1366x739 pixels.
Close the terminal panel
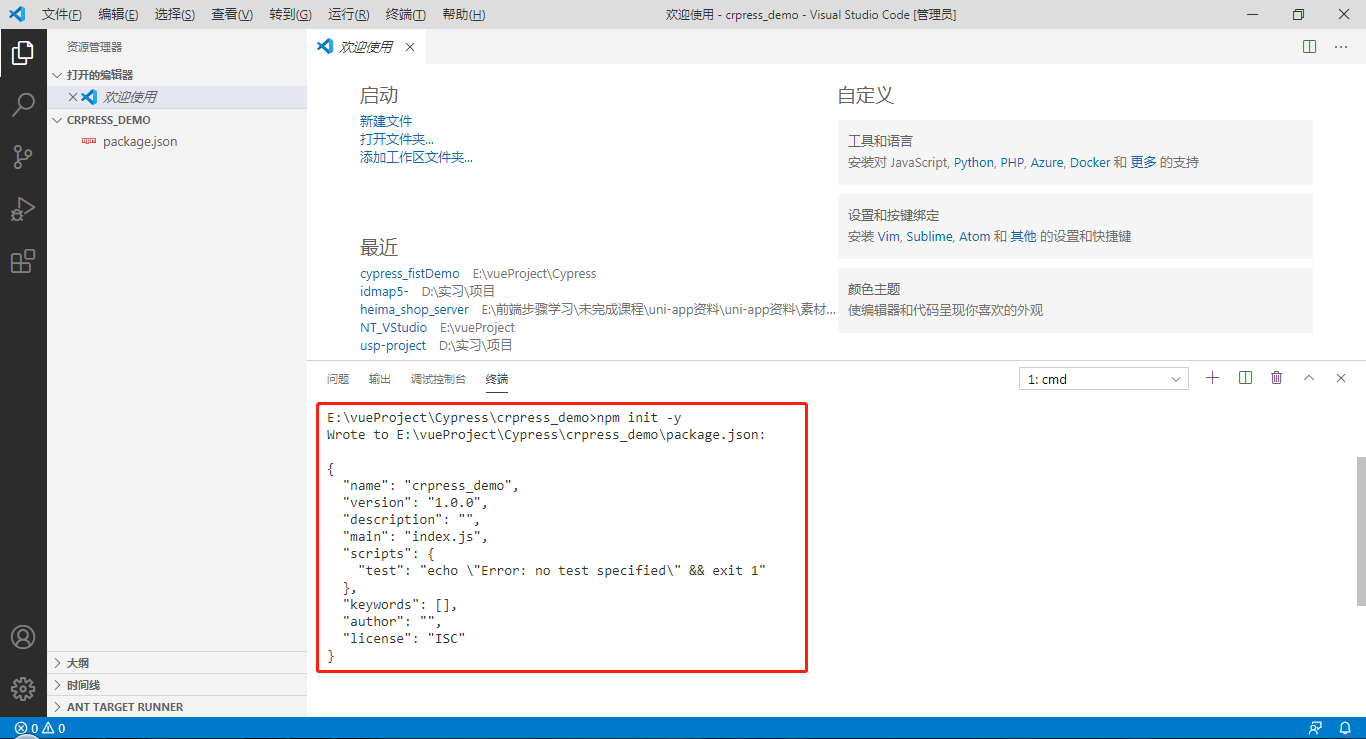click(1341, 378)
